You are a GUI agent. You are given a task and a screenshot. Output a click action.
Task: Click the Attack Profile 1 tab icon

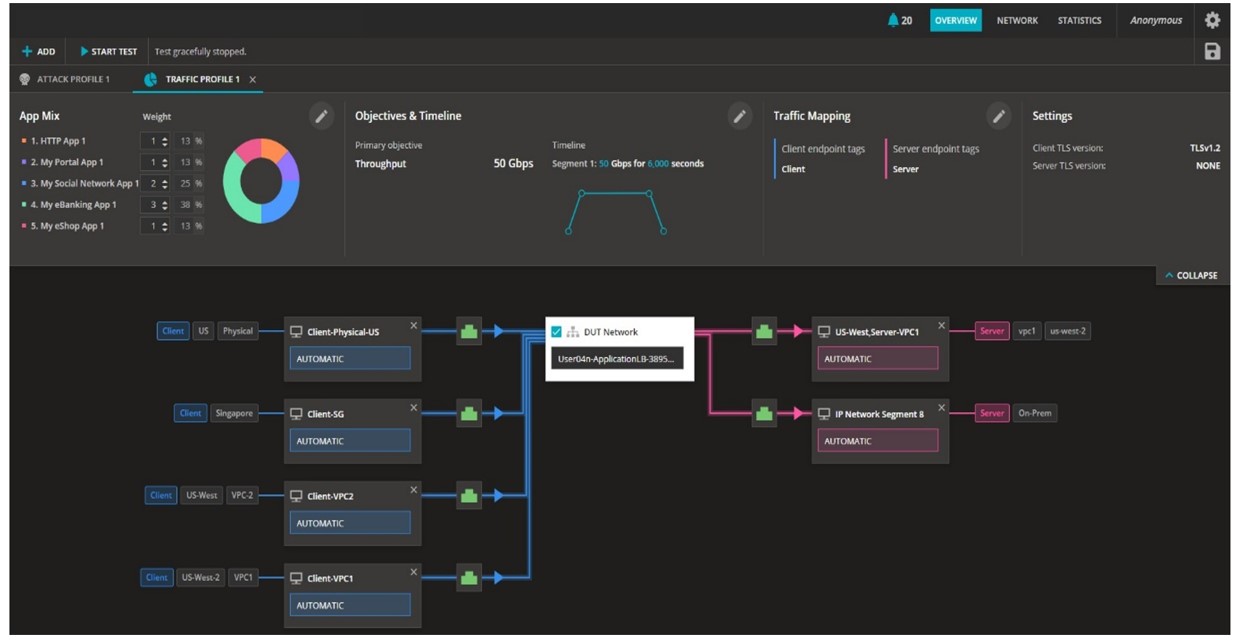pyautogui.click(x=24, y=79)
